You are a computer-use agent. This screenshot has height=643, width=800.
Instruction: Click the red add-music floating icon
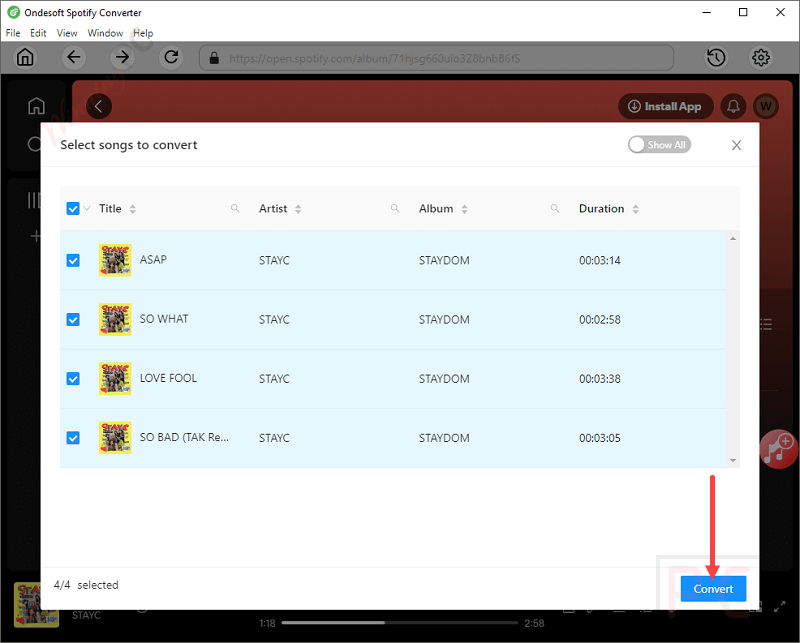coord(779,448)
